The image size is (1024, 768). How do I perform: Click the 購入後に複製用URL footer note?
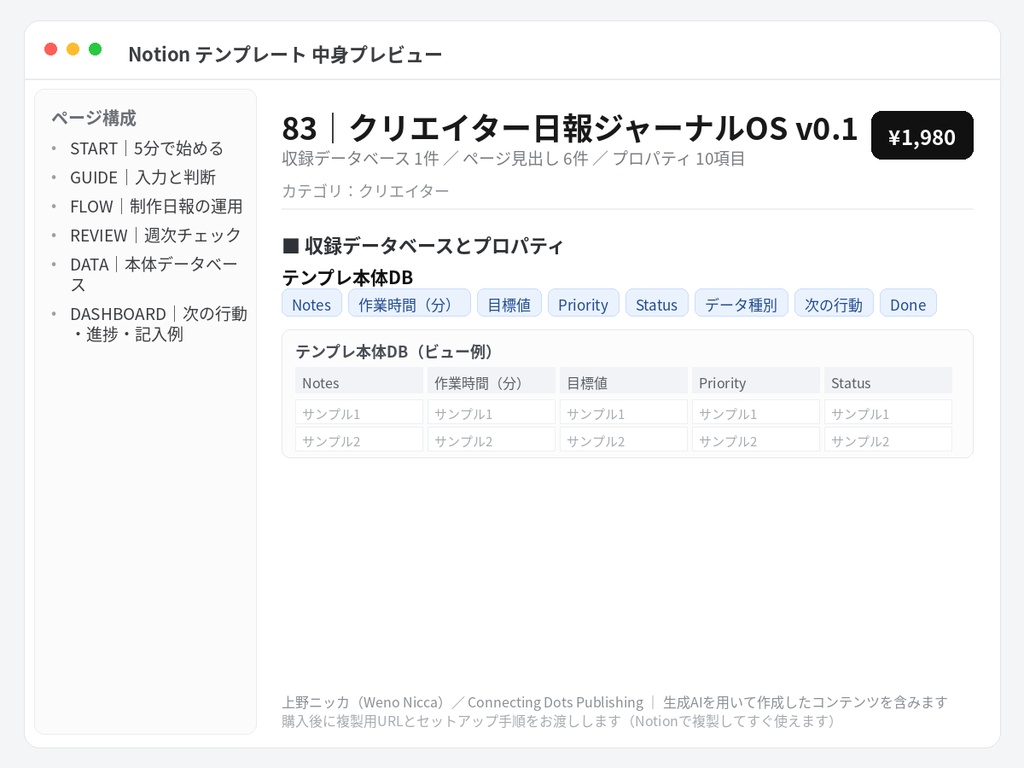[558, 721]
